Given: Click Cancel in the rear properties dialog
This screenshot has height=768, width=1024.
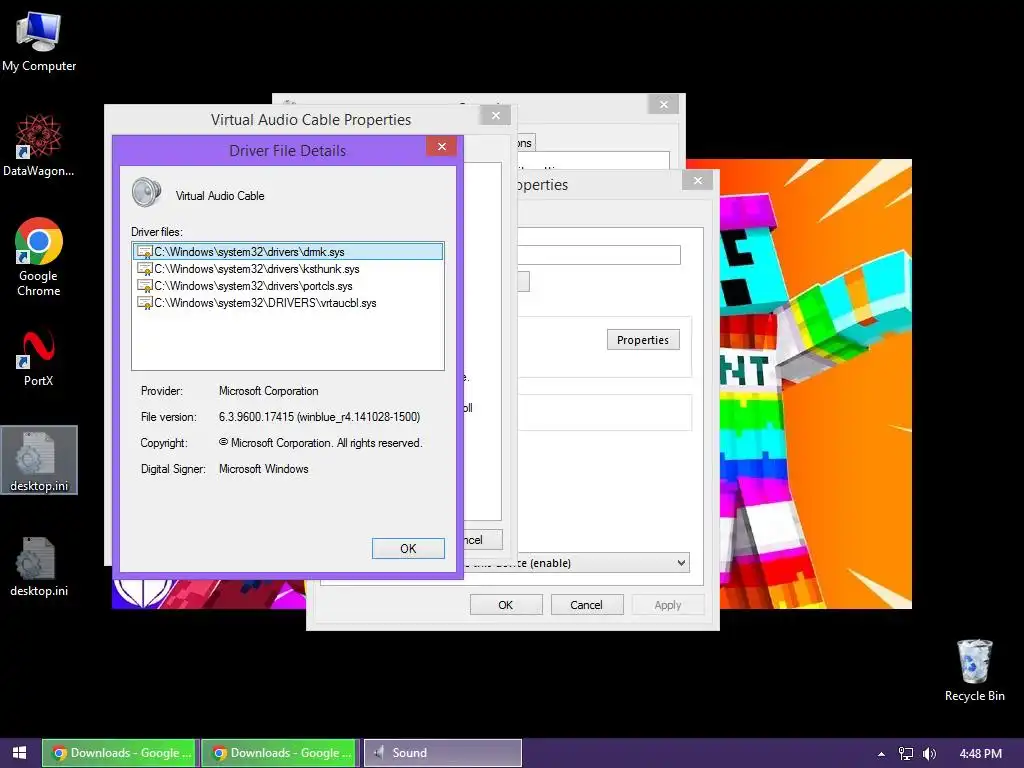Looking at the screenshot, I should tap(586, 605).
